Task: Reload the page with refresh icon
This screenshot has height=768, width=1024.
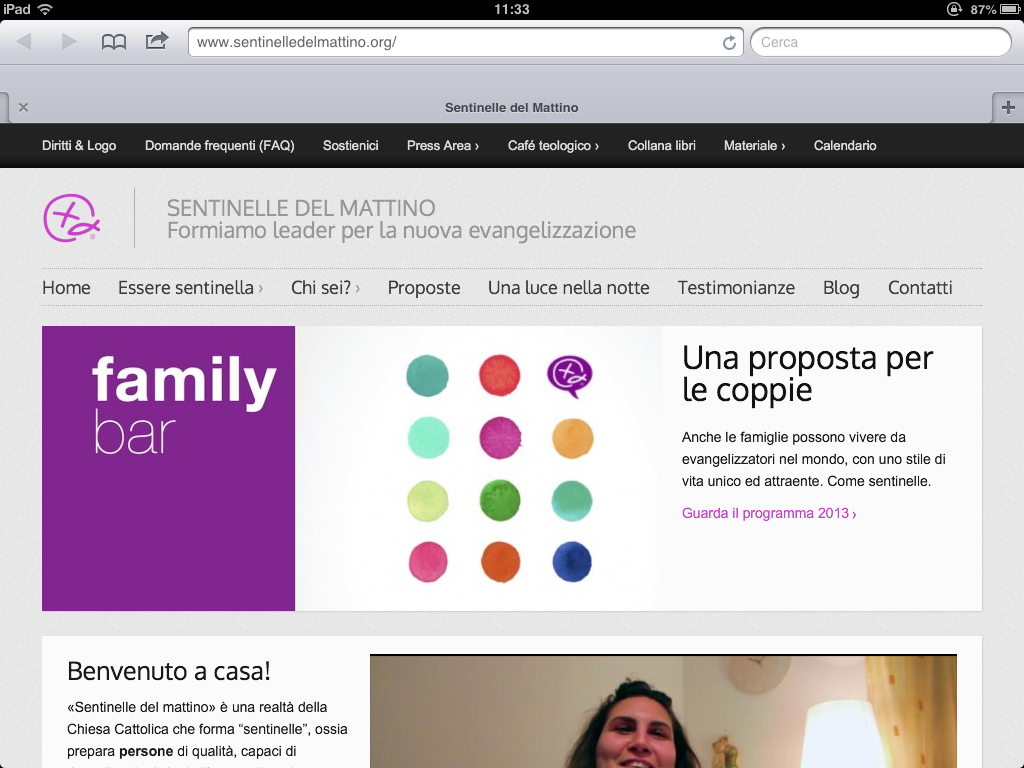Action: [x=729, y=42]
